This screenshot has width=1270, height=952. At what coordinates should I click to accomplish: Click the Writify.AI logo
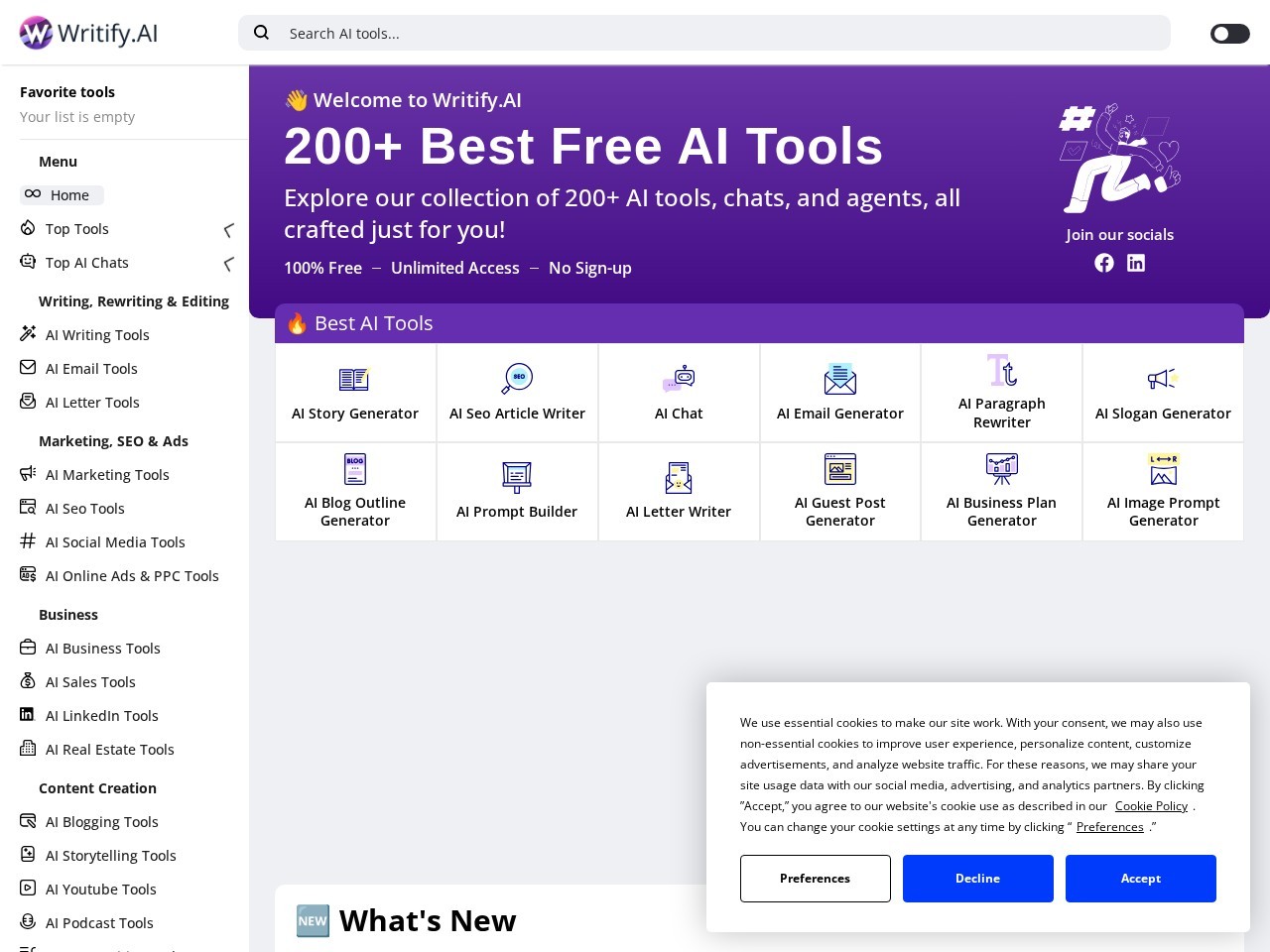pyautogui.click(x=87, y=33)
